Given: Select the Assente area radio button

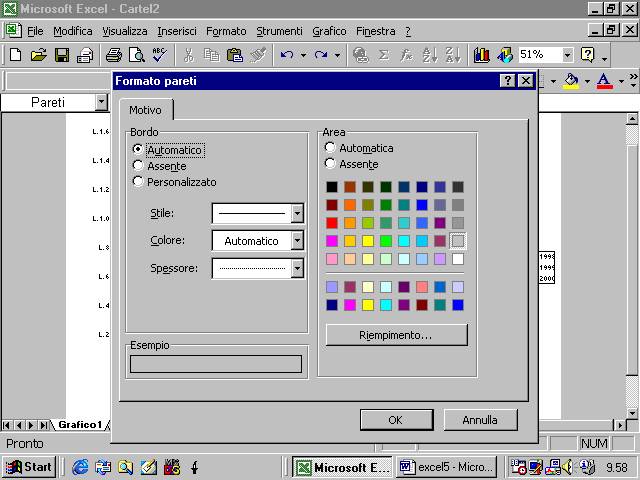Looking at the screenshot, I should (x=330, y=164).
